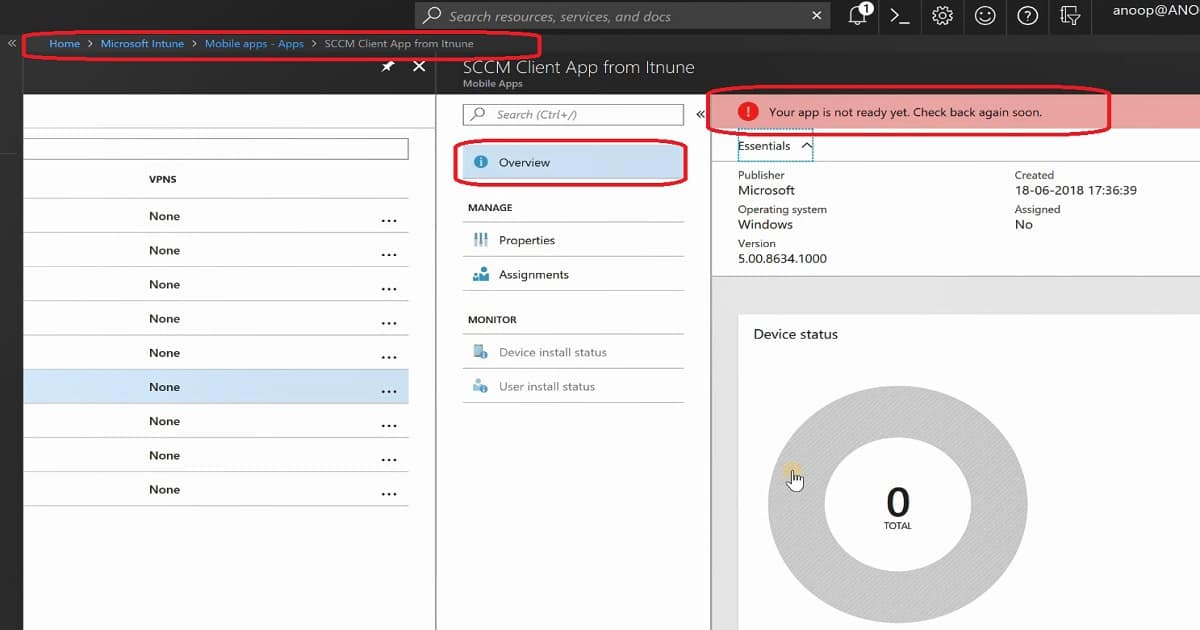Image resolution: width=1200 pixels, height=630 pixels.
Task: Collapse the app menu with double chevron
Action: tap(700, 114)
